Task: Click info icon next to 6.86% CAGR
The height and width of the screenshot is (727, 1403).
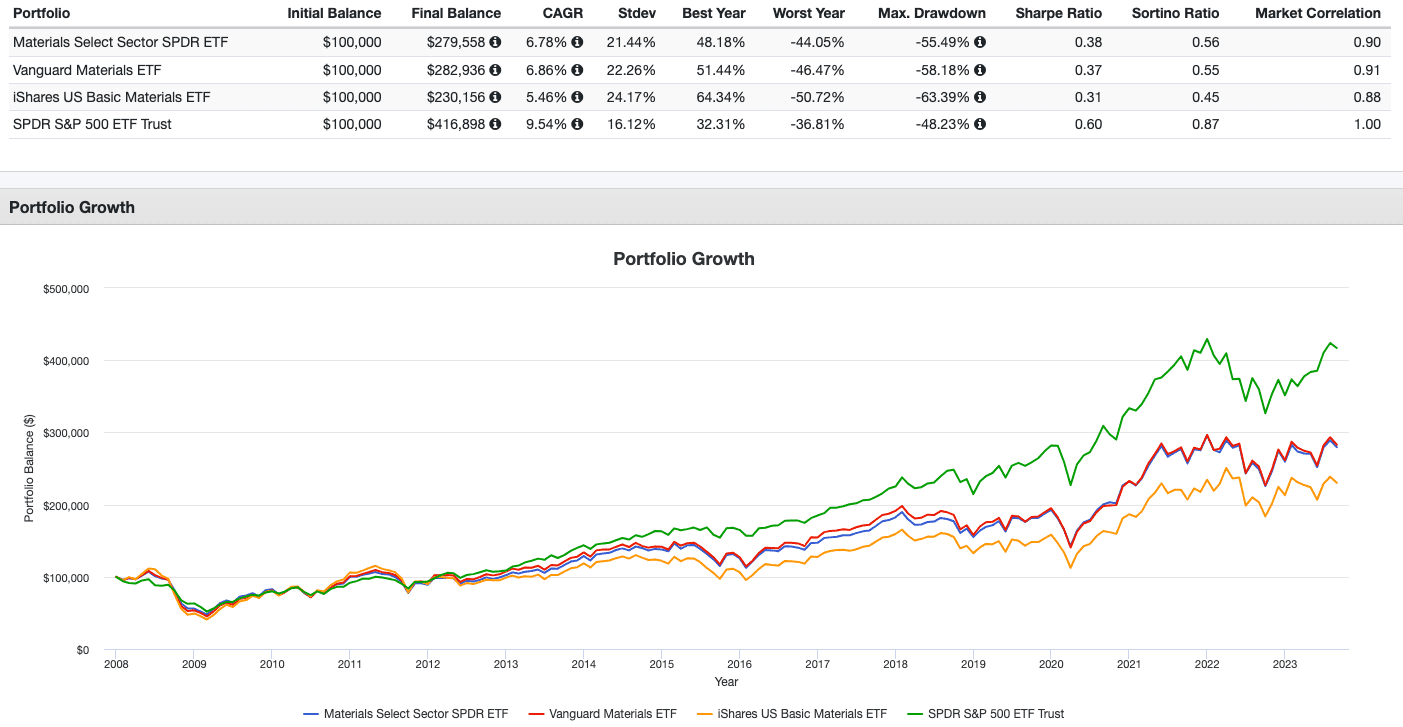Action: [577, 70]
